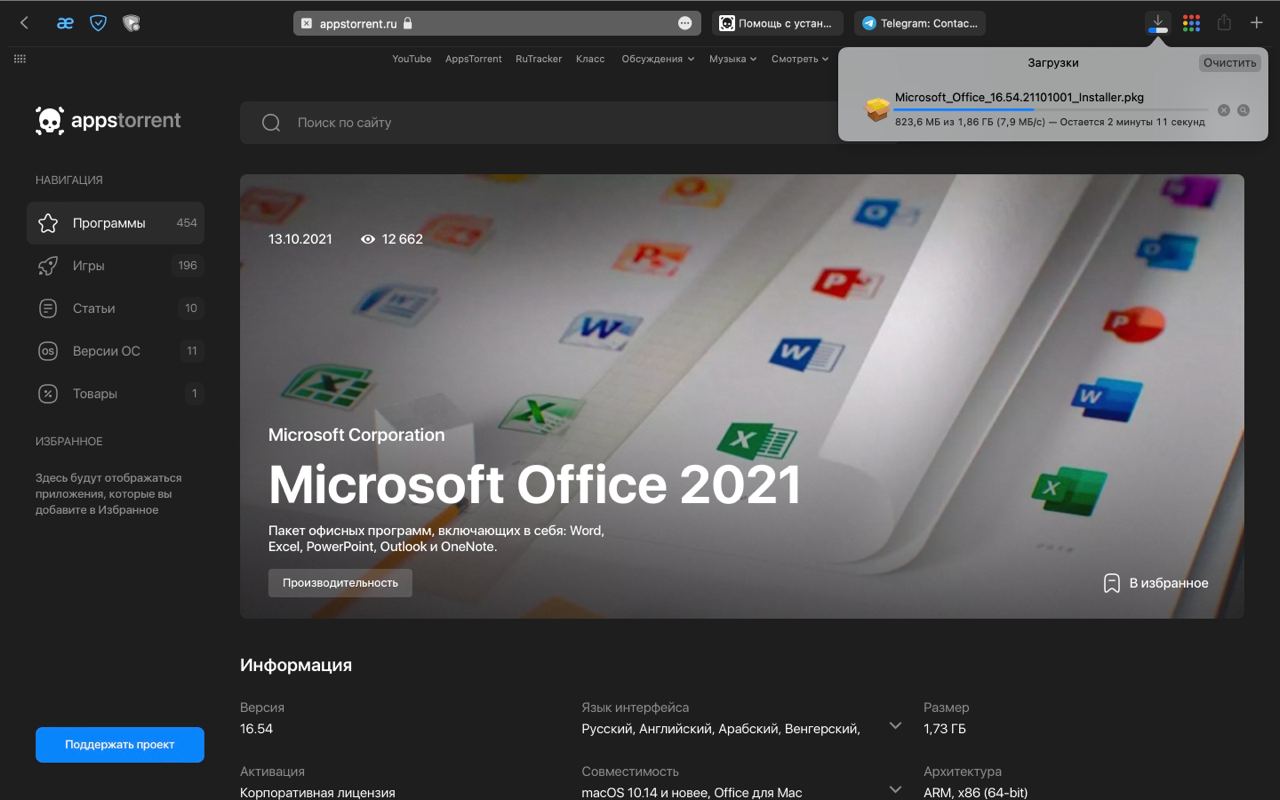Viewport: 1280px width, 800px height.
Task: Expand the Смотреть bookmarks dropdown
Action: coord(800,59)
